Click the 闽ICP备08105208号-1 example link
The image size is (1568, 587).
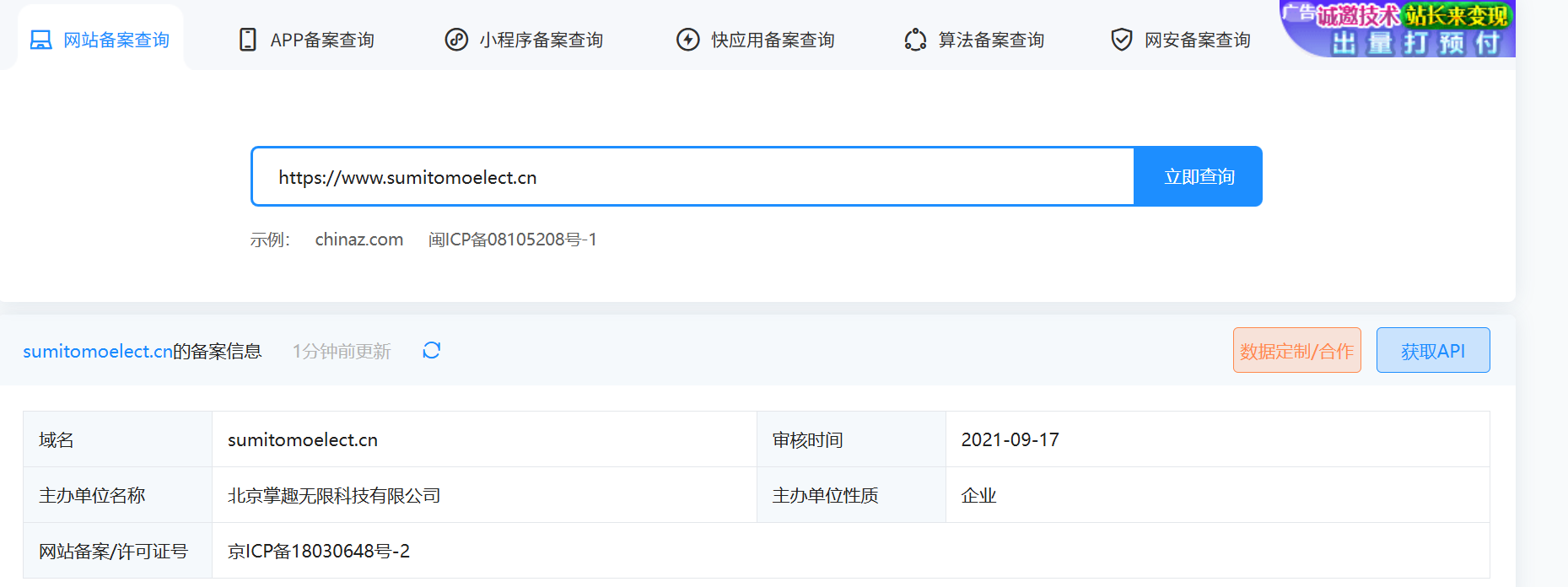coord(513,240)
